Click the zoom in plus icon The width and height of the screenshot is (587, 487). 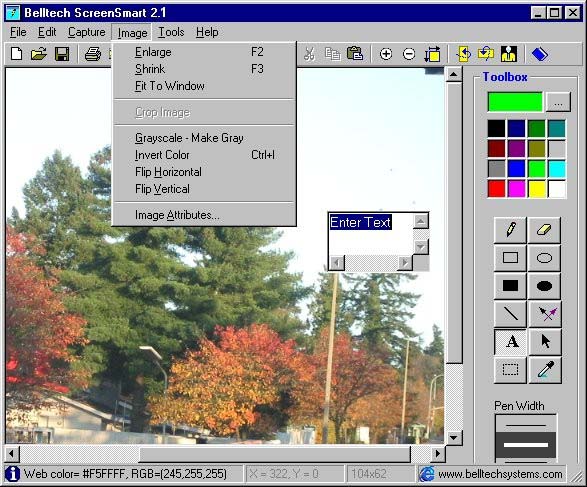pyautogui.click(x=386, y=54)
